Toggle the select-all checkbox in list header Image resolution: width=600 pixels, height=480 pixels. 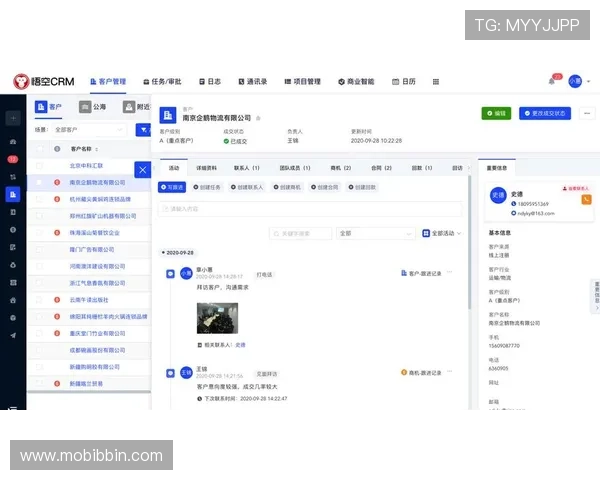coord(39,149)
